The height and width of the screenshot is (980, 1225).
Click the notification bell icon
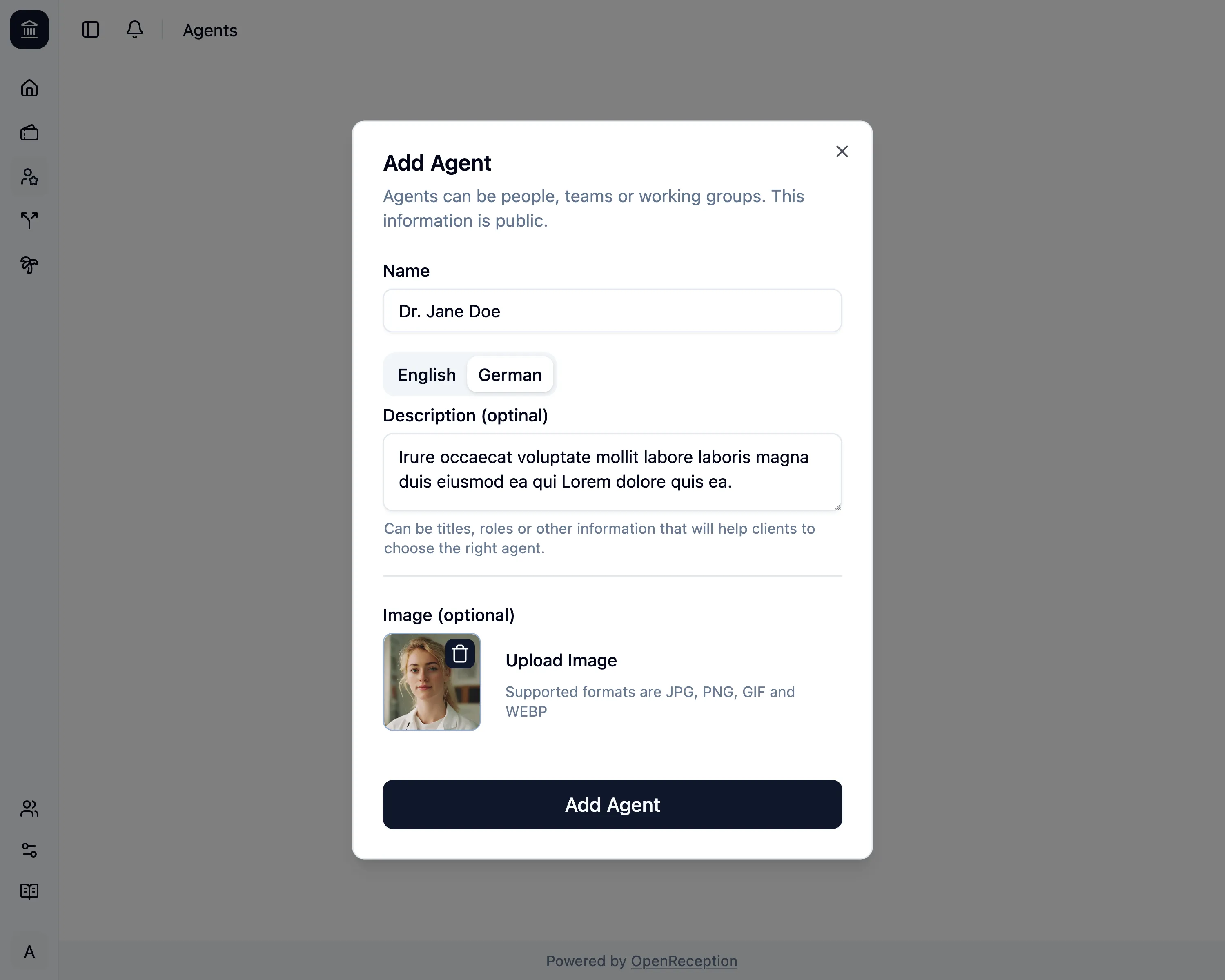coord(135,30)
